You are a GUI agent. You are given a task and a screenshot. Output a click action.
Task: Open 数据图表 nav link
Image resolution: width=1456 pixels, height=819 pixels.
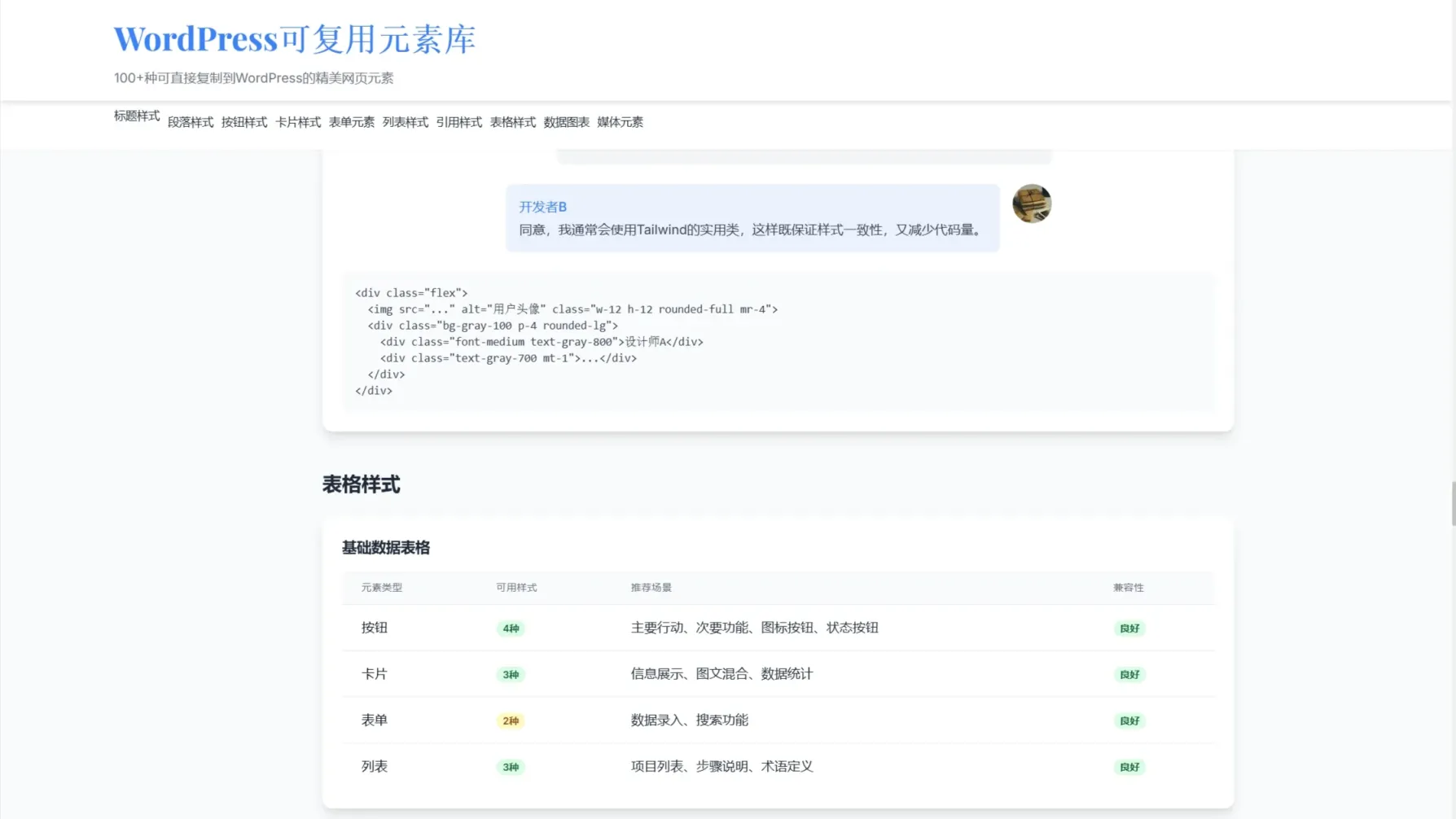[567, 122]
